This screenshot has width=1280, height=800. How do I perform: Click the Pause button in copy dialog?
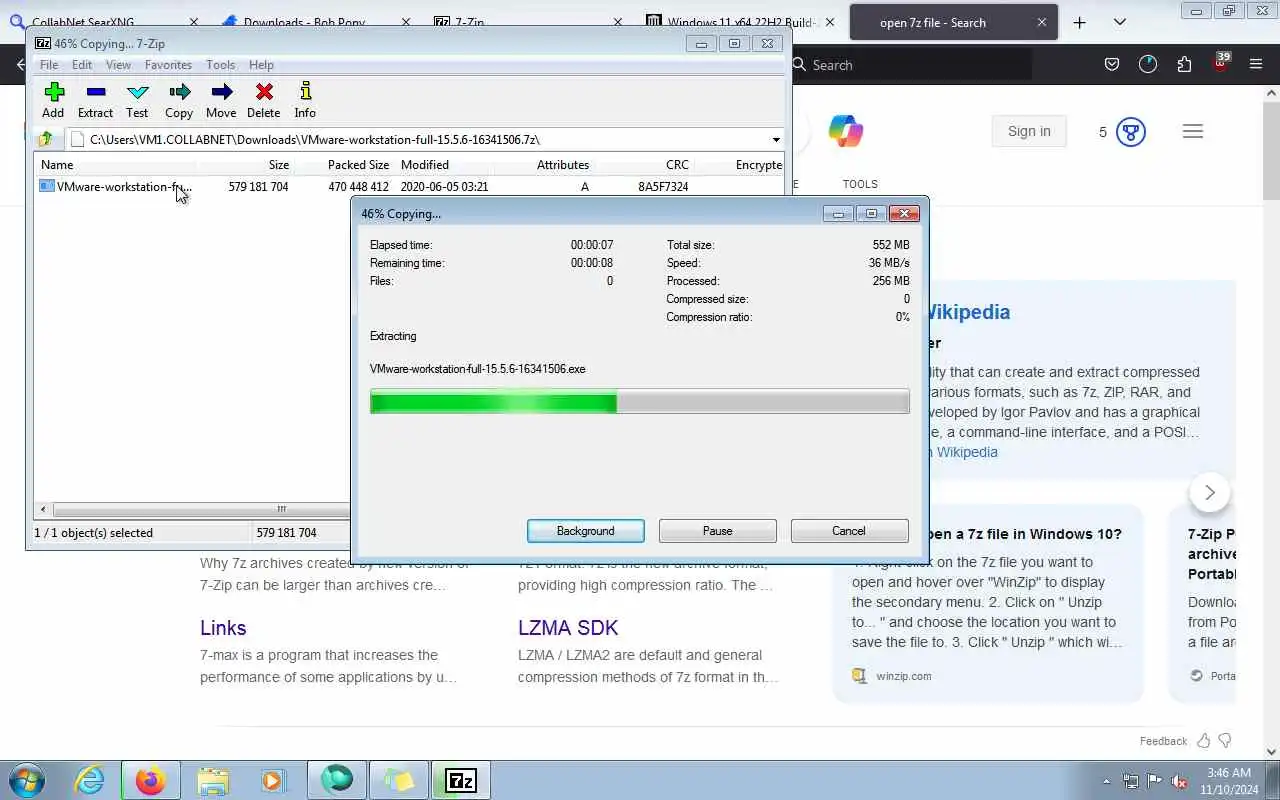click(718, 531)
